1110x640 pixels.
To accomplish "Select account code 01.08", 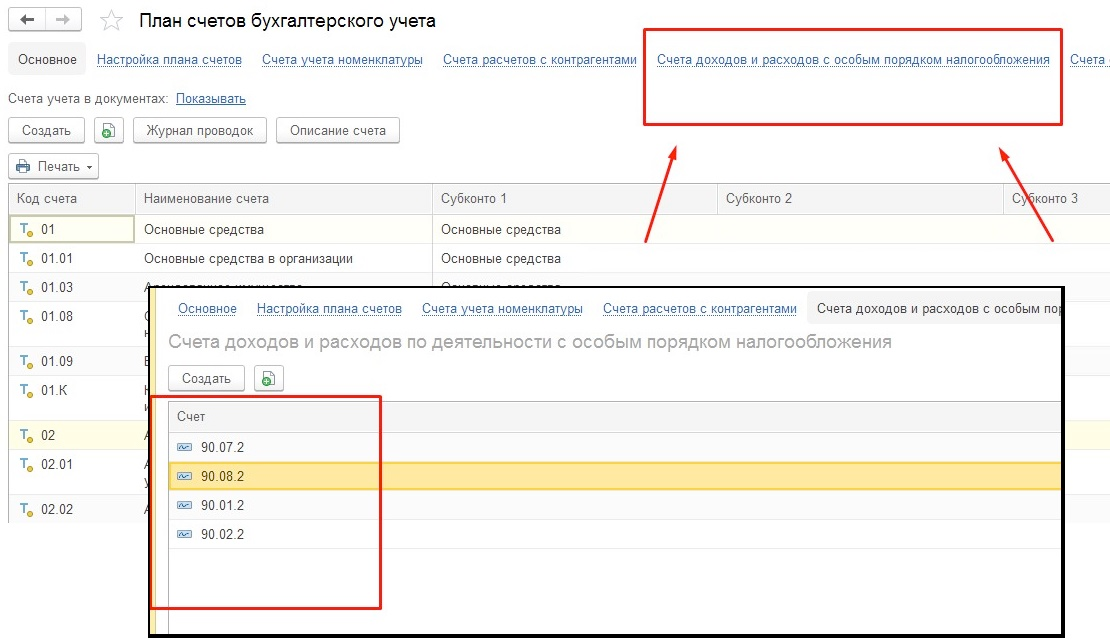I will [57, 316].
